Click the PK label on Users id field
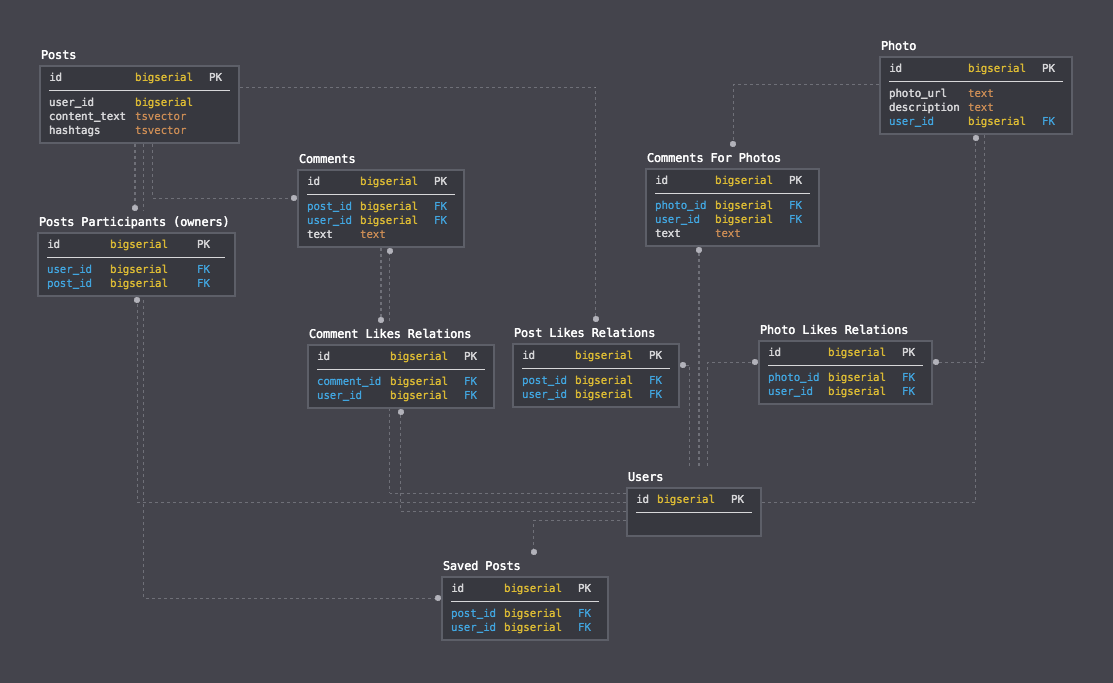Screen dimensions: 1113x683 737,499
